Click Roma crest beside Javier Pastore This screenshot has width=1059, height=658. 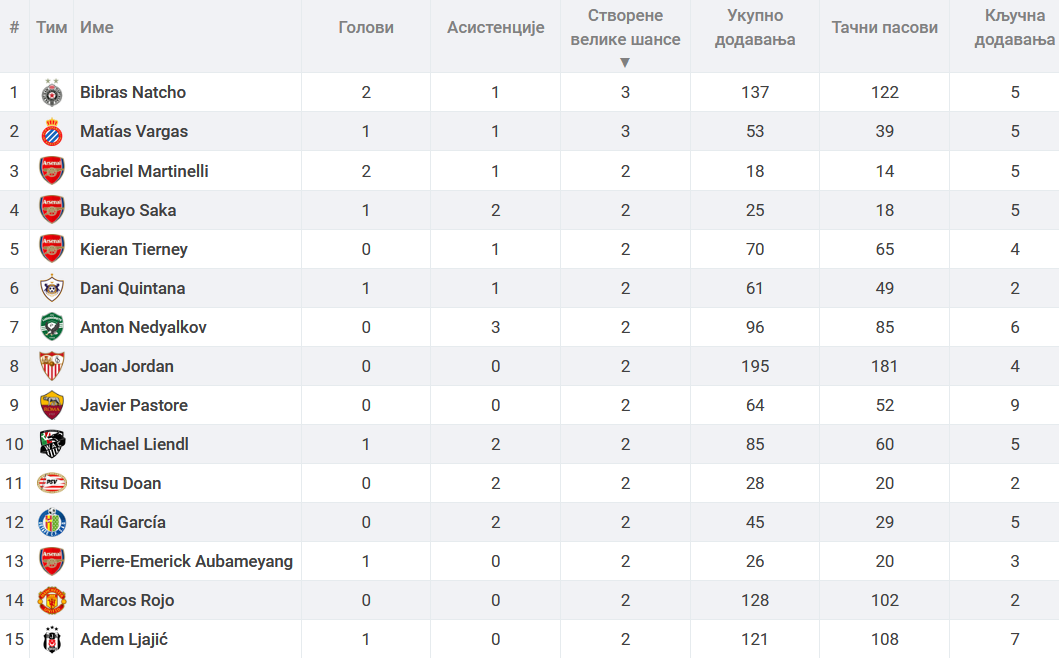[52, 405]
